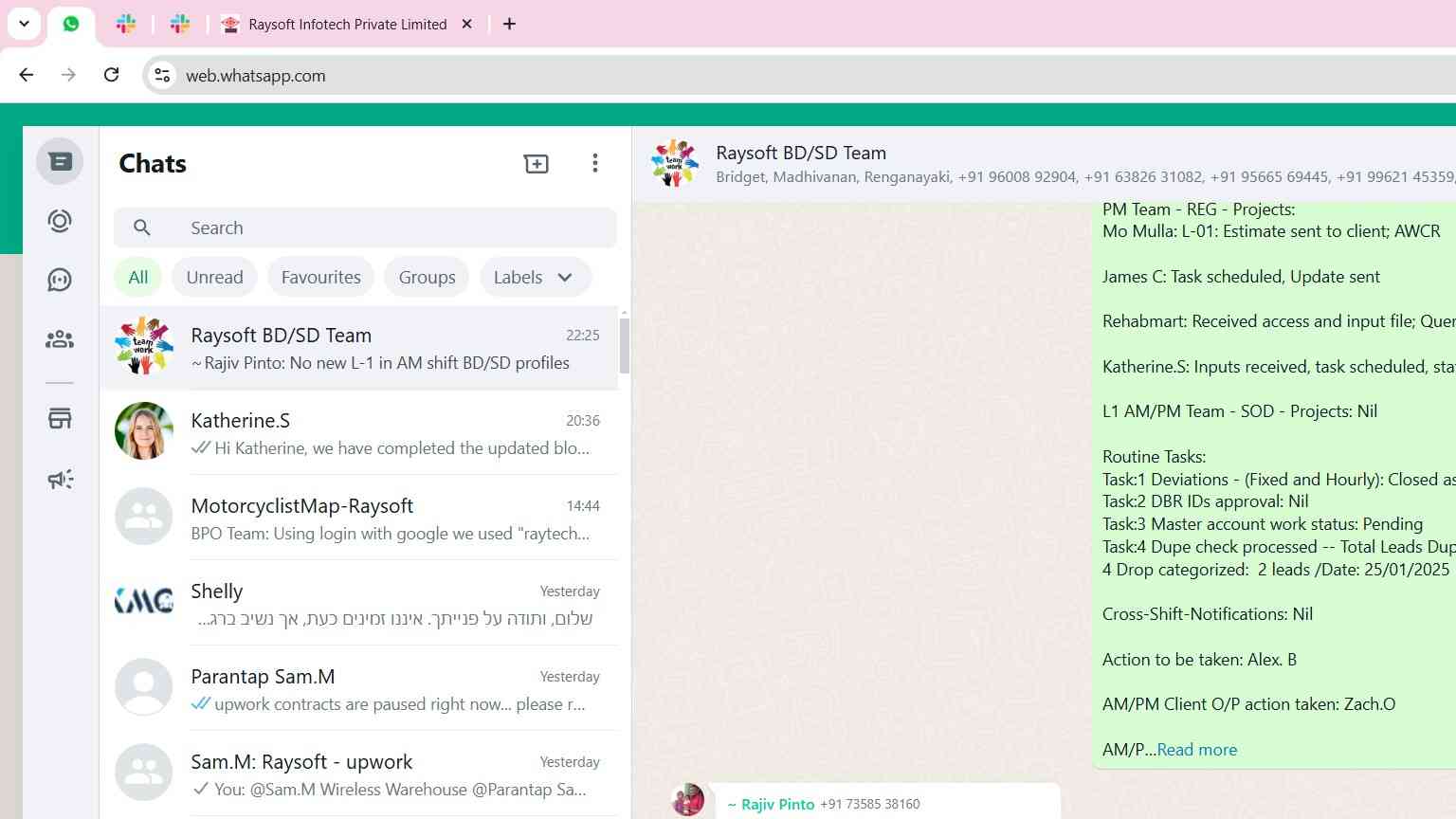Open the Katherine.S chat
Viewport: 1456px width, 819px height.
359,433
